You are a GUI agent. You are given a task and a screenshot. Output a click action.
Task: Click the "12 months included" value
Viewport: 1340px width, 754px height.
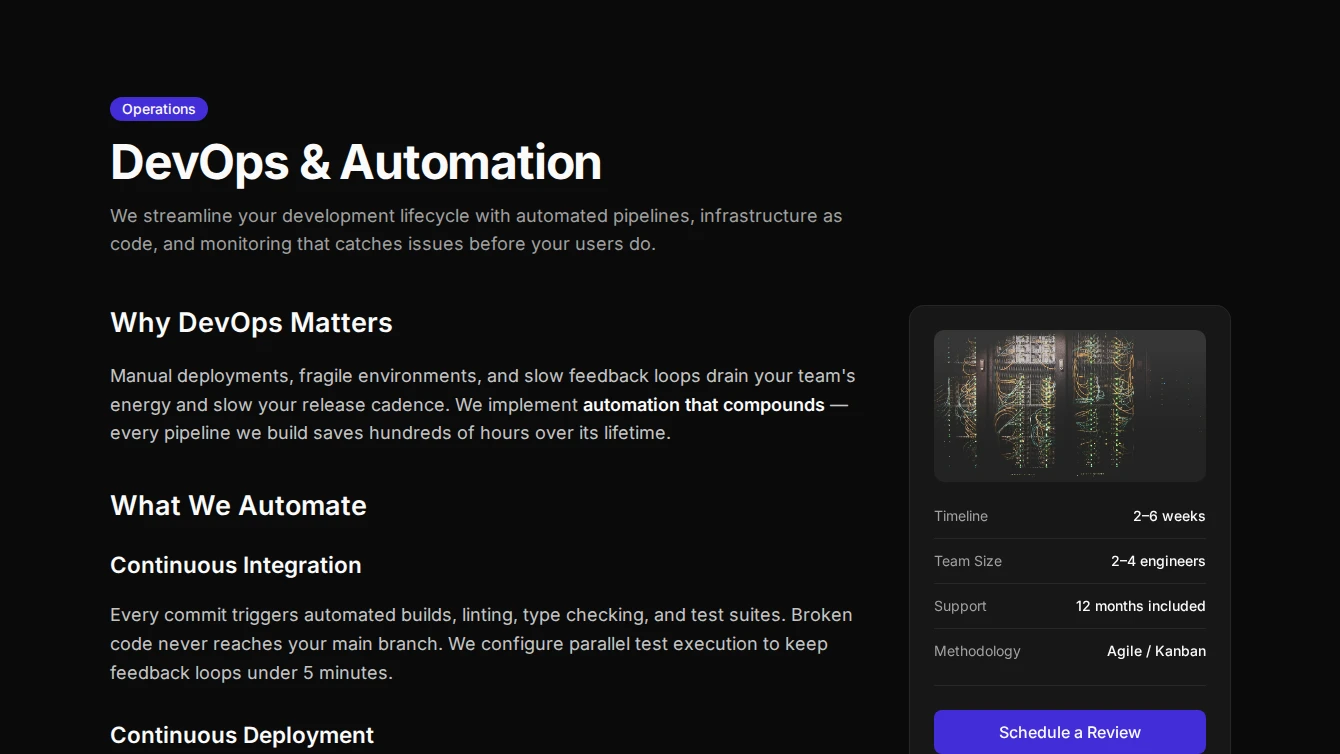1140,606
